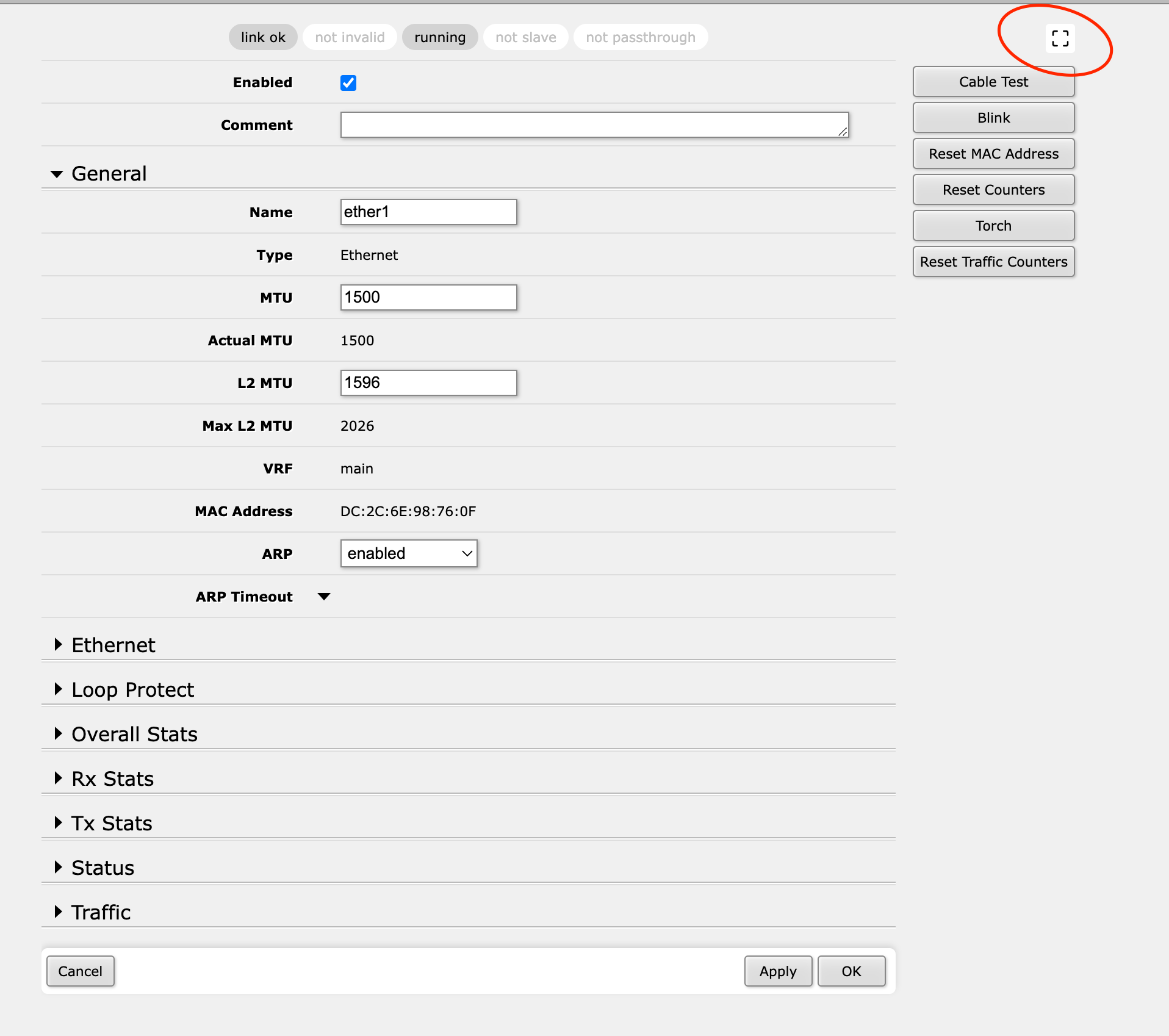Screen dimensions: 1169x1036
Task: Select the MTU input field
Action: [428, 297]
